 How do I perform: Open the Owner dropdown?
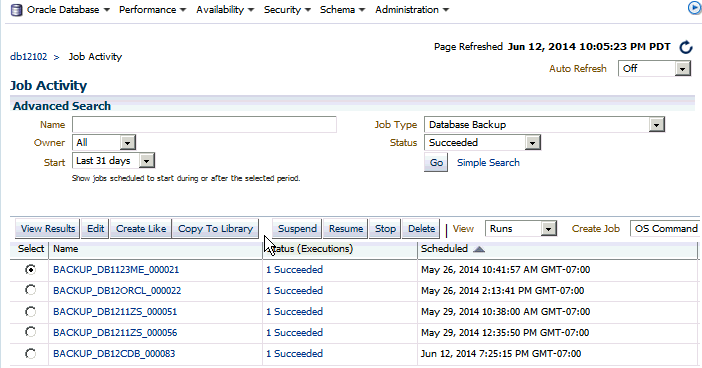104,142
